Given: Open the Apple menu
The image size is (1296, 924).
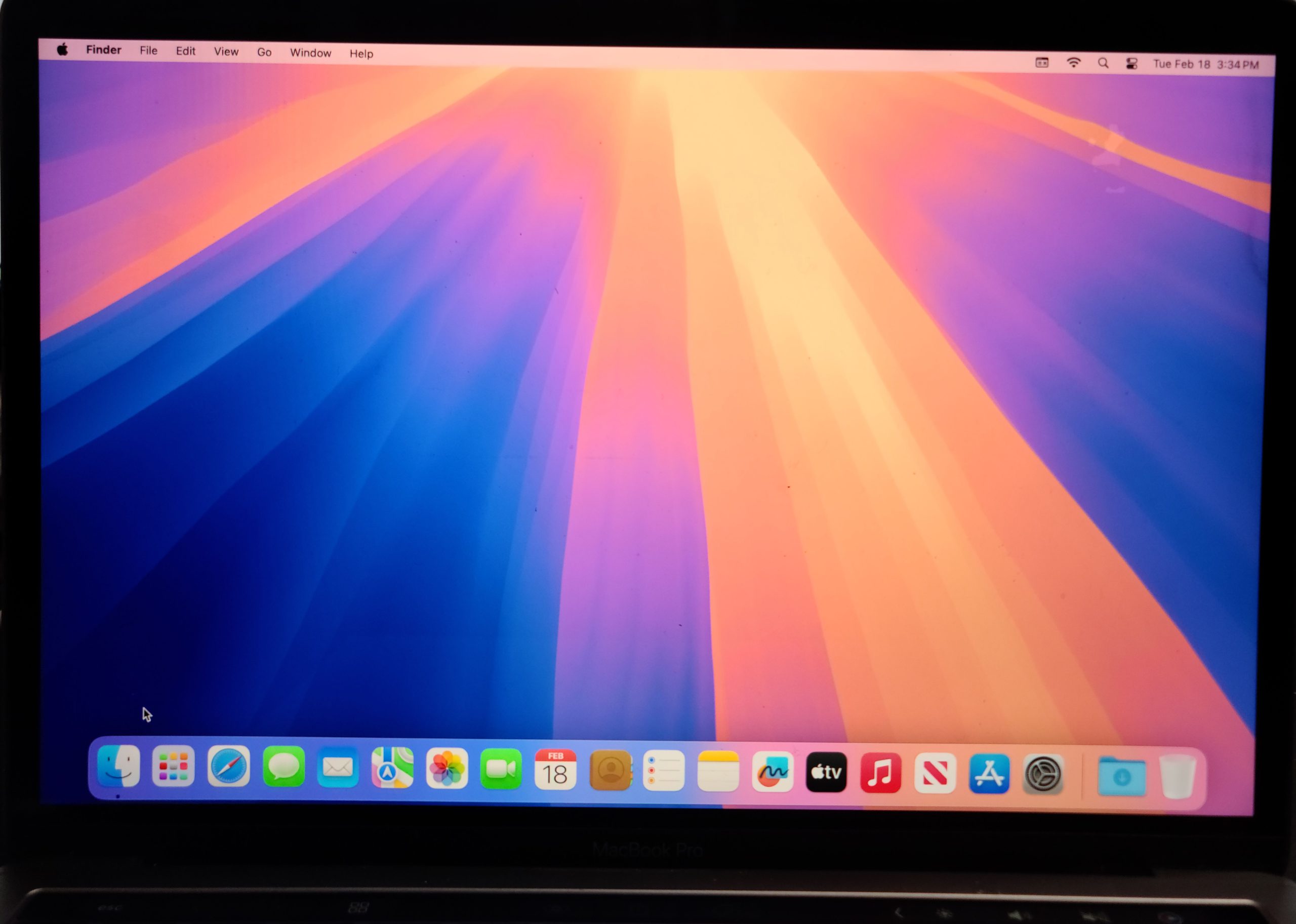Looking at the screenshot, I should click(63, 50).
